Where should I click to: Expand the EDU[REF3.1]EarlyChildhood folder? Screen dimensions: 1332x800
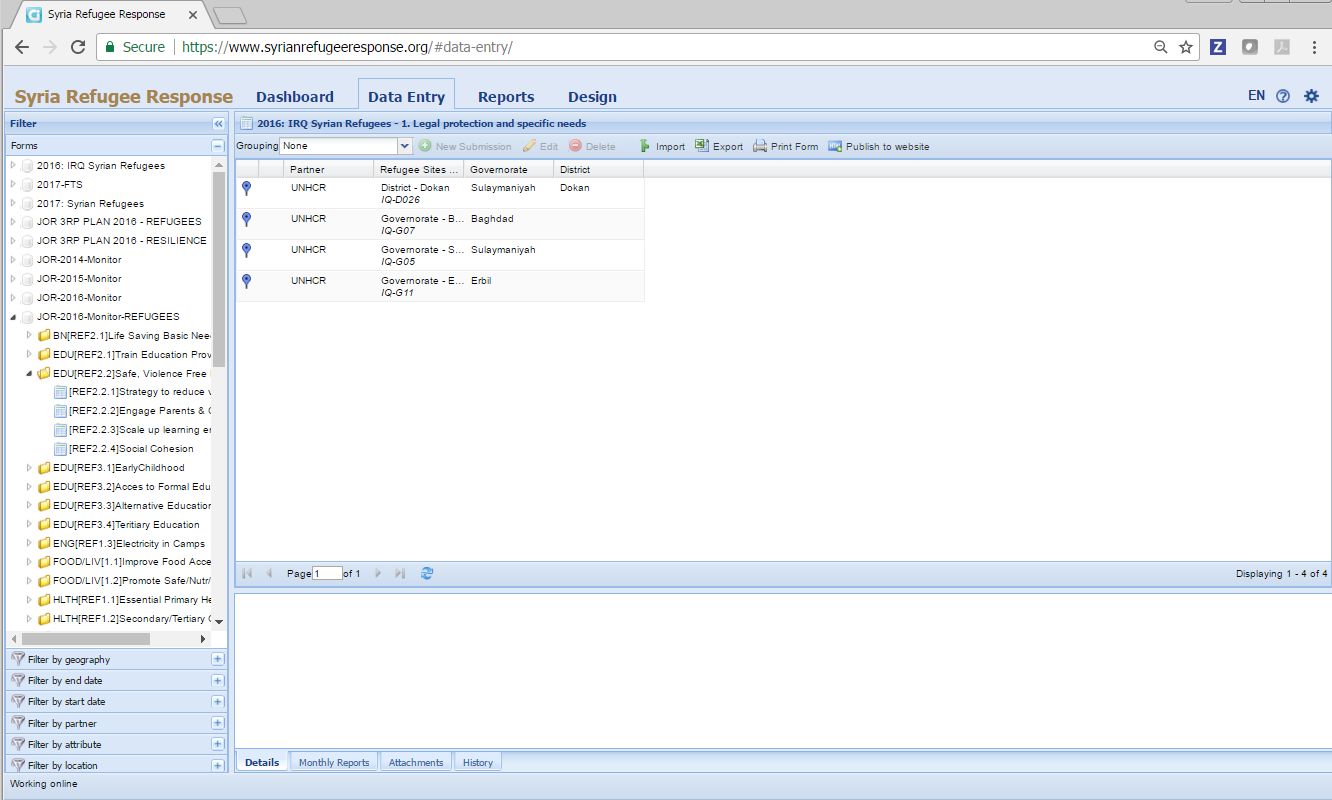tap(30, 468)
